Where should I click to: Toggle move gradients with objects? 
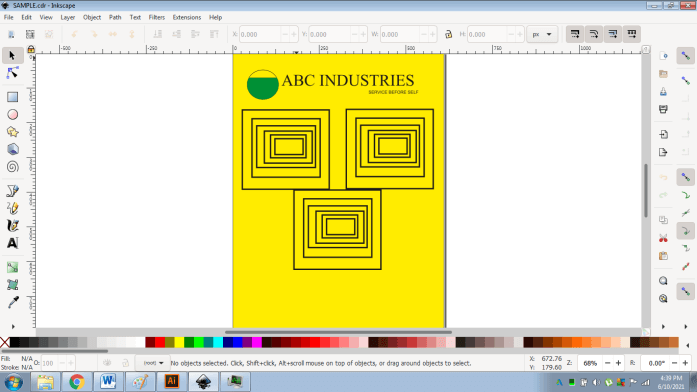tap(613, 34)
